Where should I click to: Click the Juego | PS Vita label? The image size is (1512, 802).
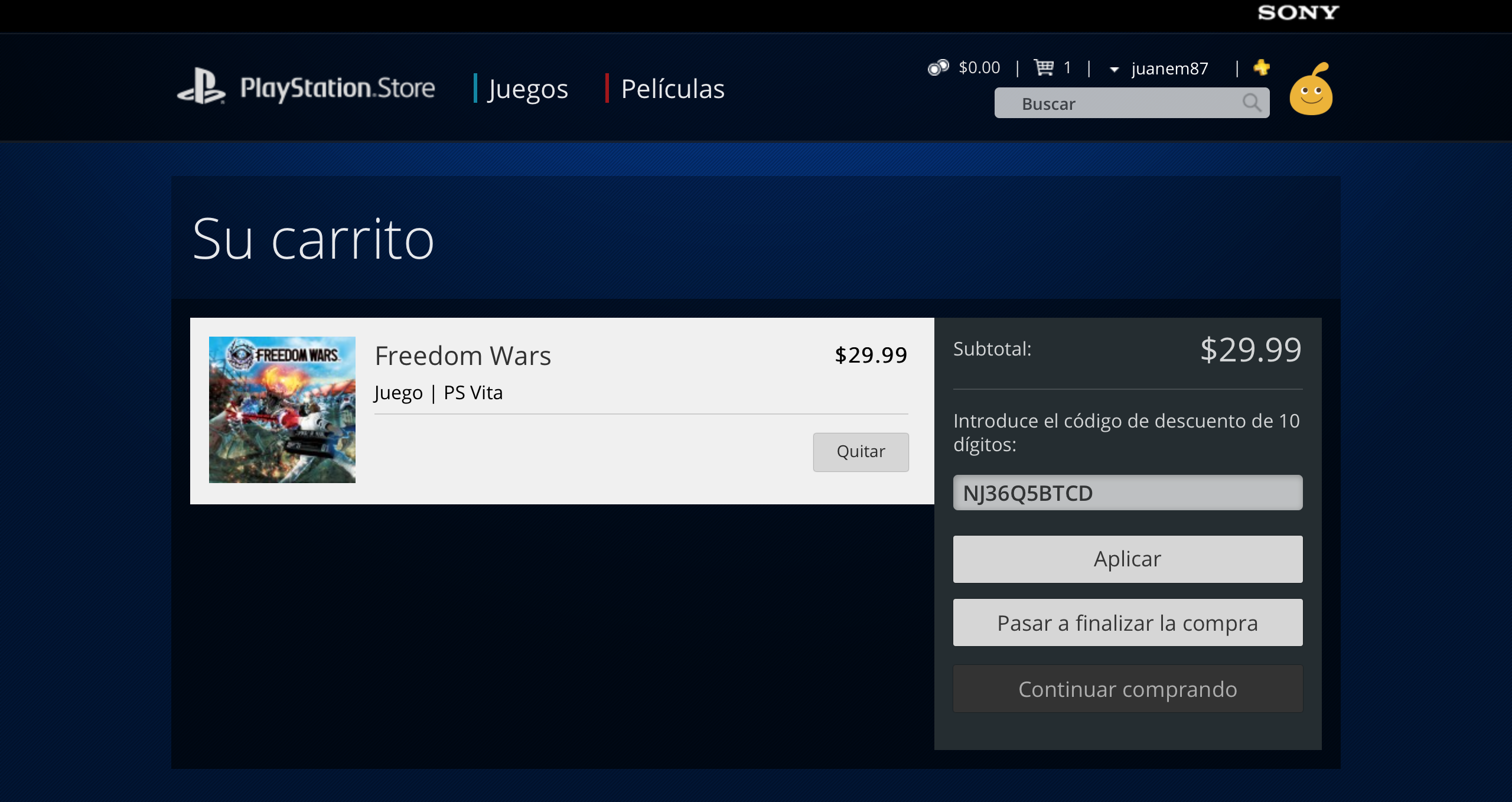point(438,393)
